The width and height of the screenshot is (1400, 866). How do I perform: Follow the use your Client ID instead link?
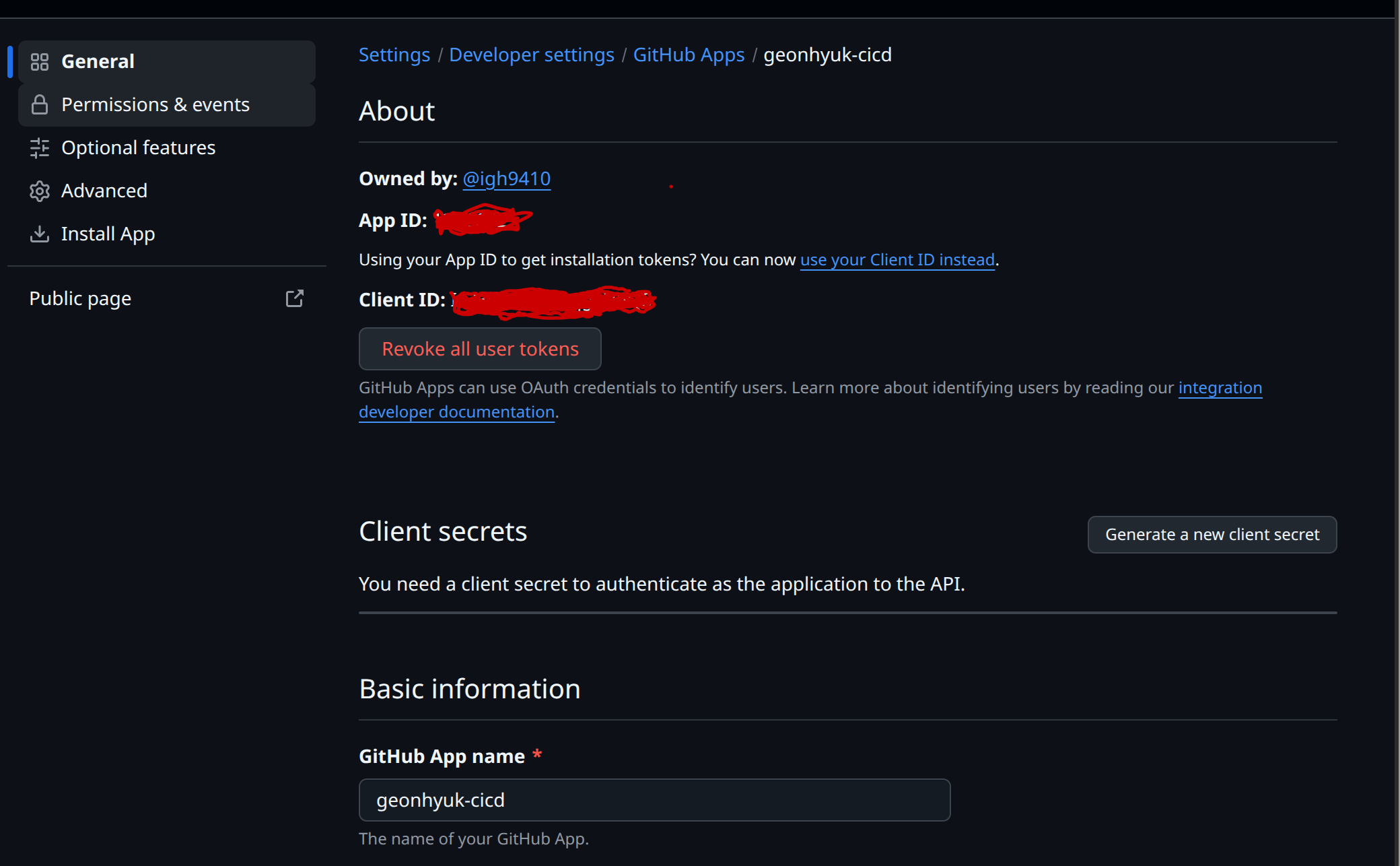click(x=897, y=260)
